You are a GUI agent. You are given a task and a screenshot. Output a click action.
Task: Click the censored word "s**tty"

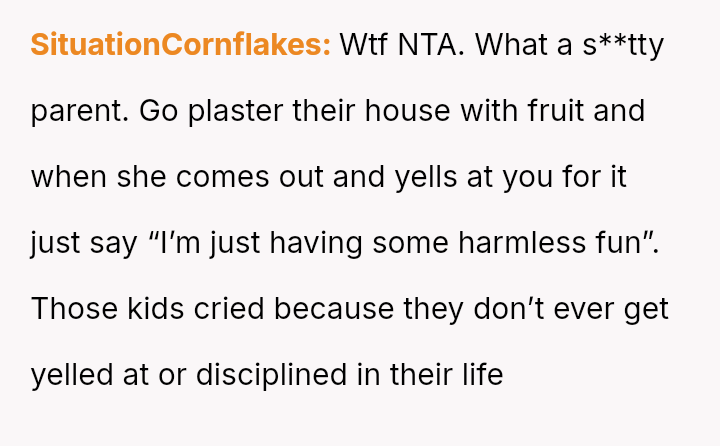tap(623, 45)
